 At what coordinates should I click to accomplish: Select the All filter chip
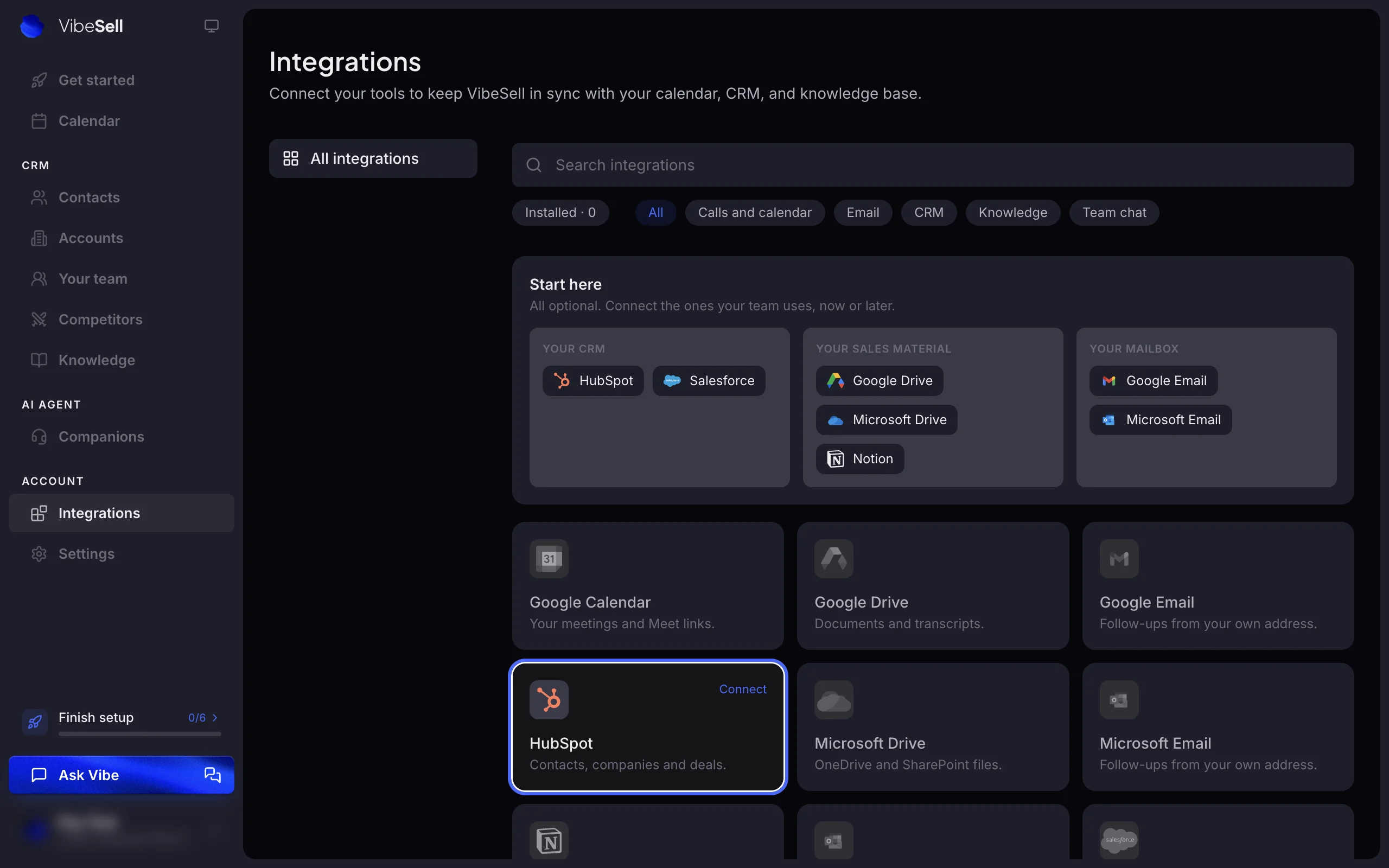pyautogui.click(x=655, y=213)
